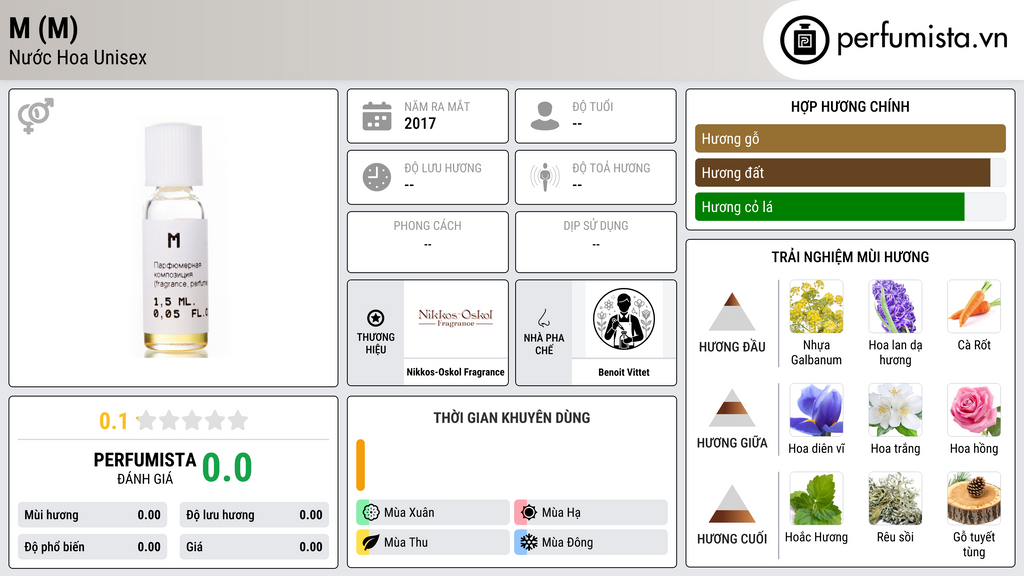Screen dimensions: 1024x576
Task: Click the Hợp hương chính heading
Action: pyautogui.click(x=850, y=106)
